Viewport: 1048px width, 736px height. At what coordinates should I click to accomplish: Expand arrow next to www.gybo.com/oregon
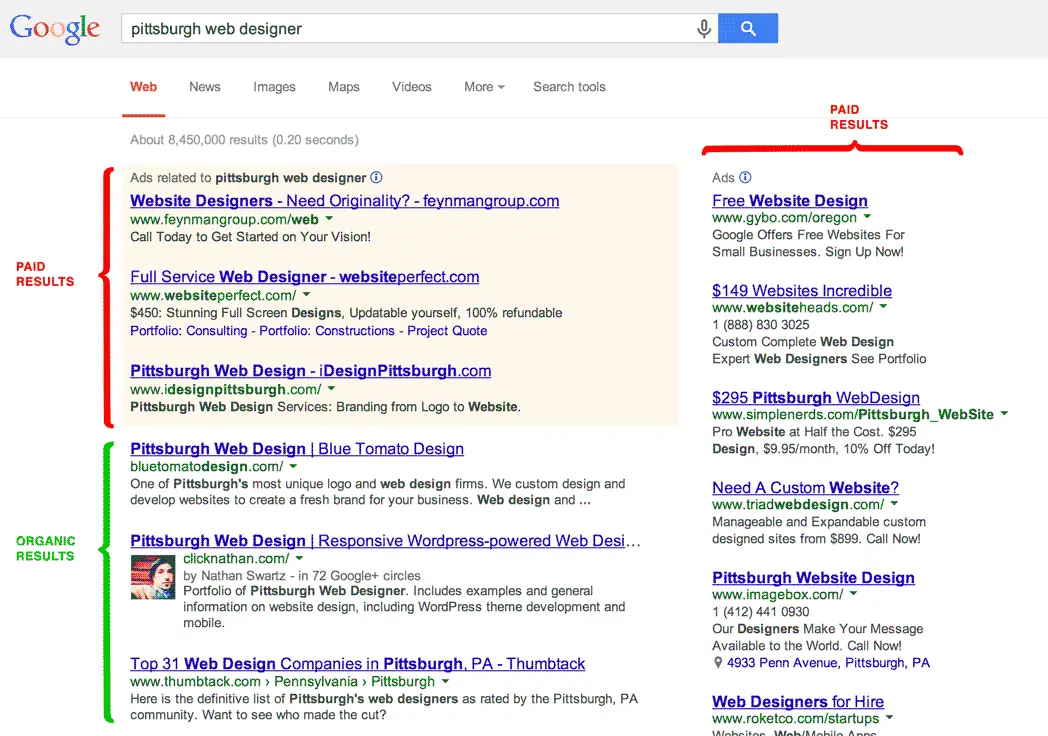pos(868,217)
